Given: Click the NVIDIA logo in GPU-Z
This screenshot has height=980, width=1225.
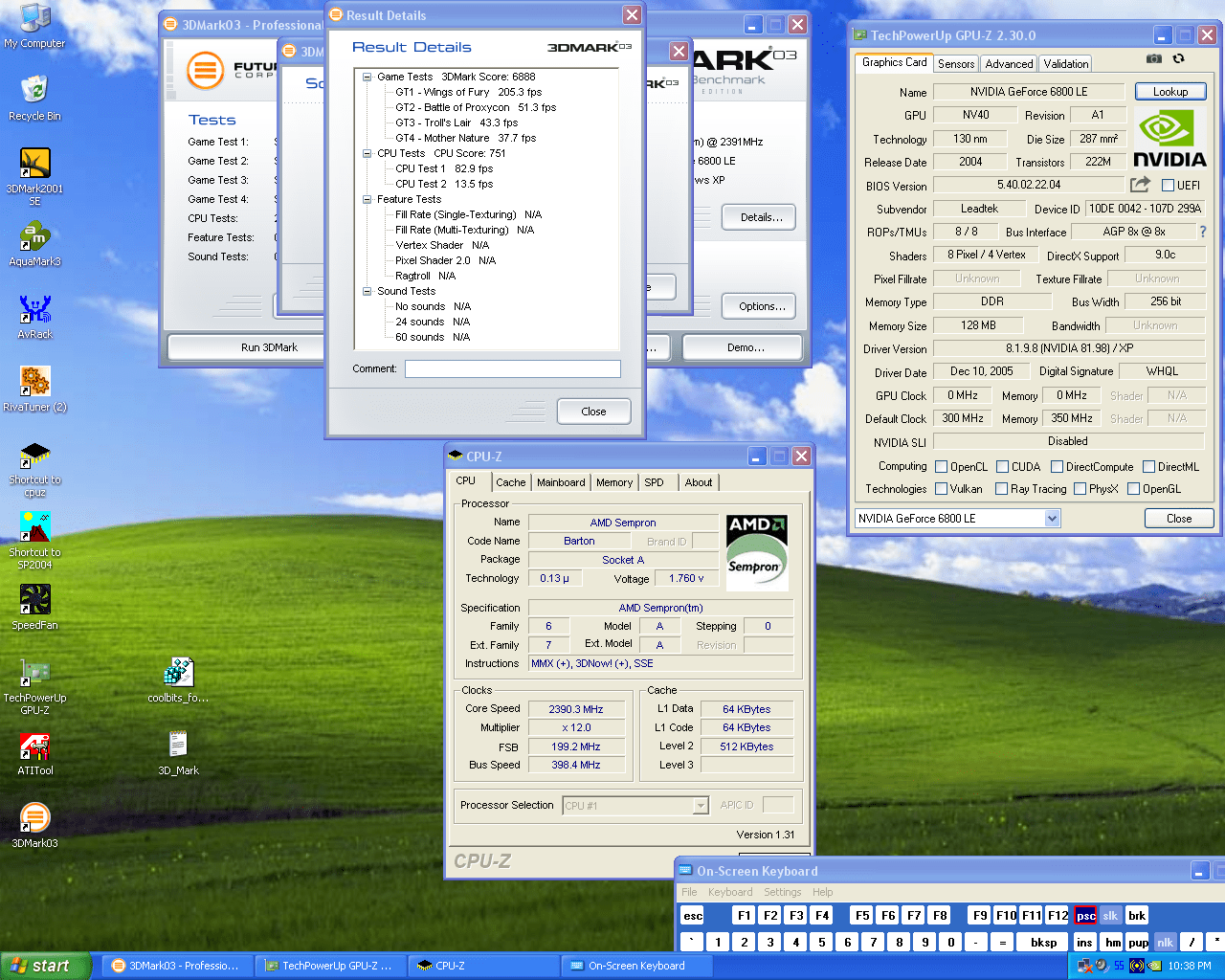Looking at the screenshot, I should [1169, 138].
